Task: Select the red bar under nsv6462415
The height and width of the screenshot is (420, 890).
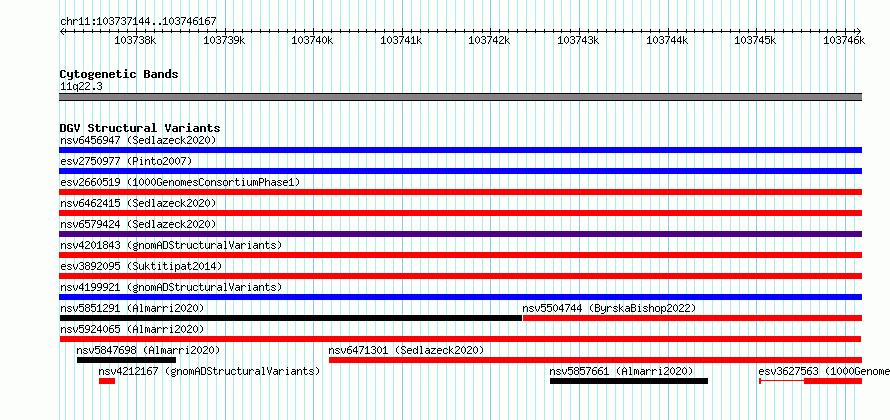Action: tap(460, 213)
